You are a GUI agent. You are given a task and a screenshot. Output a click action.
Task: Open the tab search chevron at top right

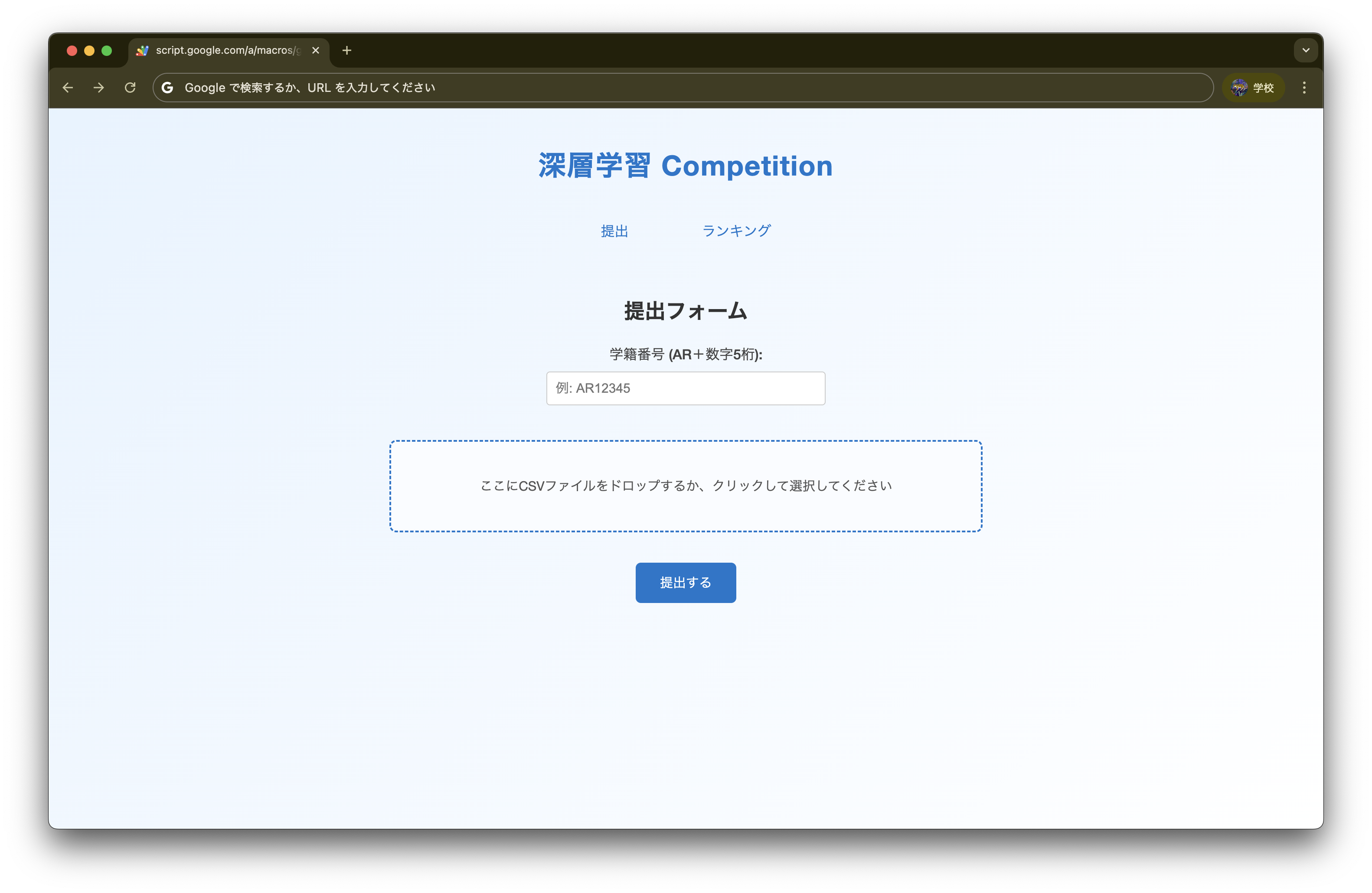click(1305, 50)
